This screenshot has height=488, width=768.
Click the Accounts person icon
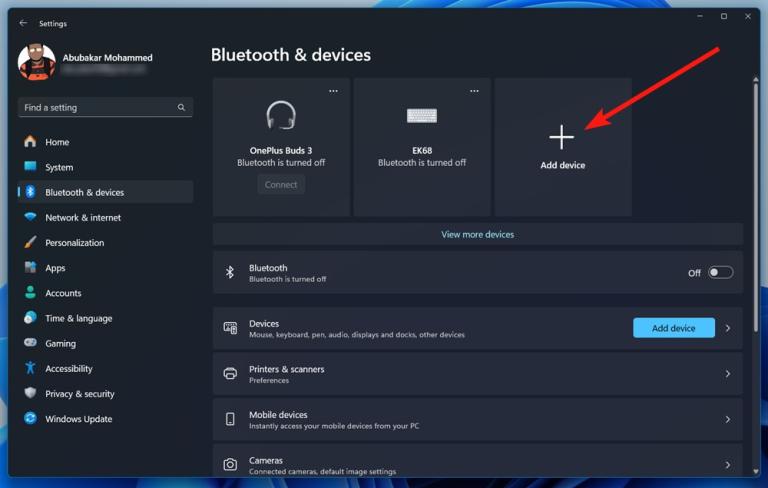point(30,293)
